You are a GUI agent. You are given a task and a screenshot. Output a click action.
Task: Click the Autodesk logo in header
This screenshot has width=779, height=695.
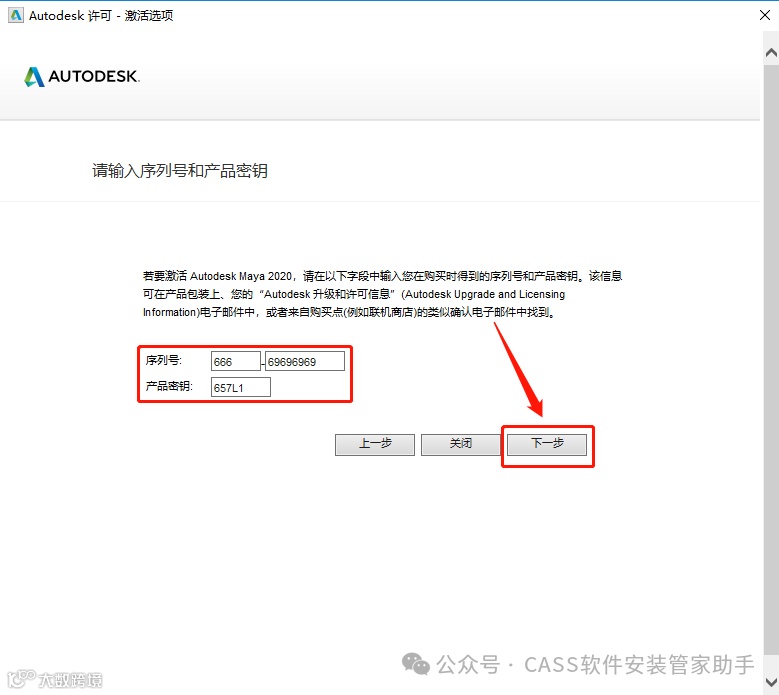82,77
